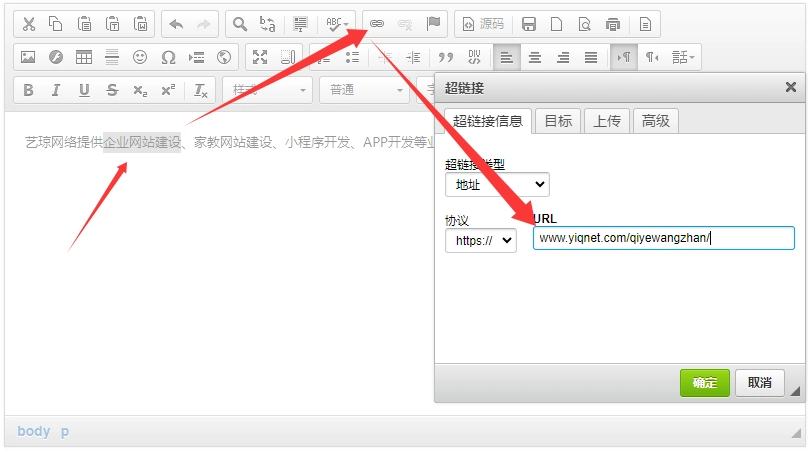808x450 pixels.
Task: Insert a table from the toolbar
Action: click(84, 57)
